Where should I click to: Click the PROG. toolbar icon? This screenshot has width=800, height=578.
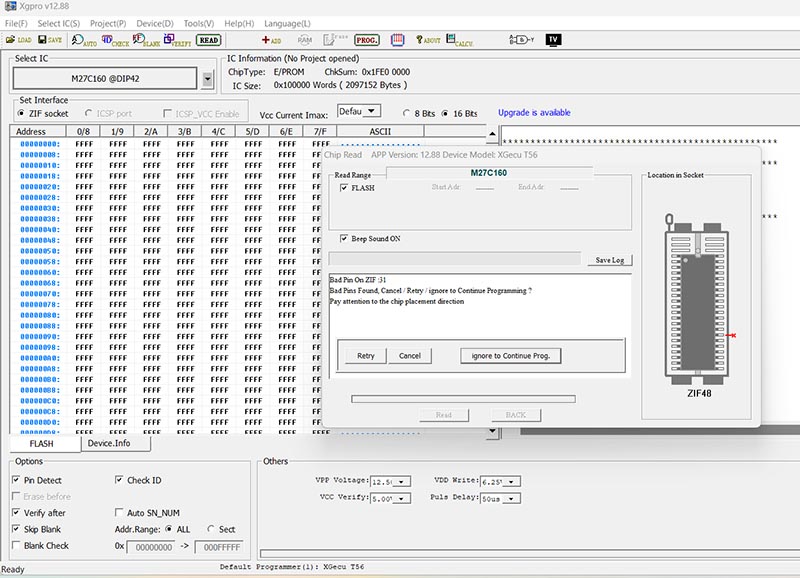(366, 40)
